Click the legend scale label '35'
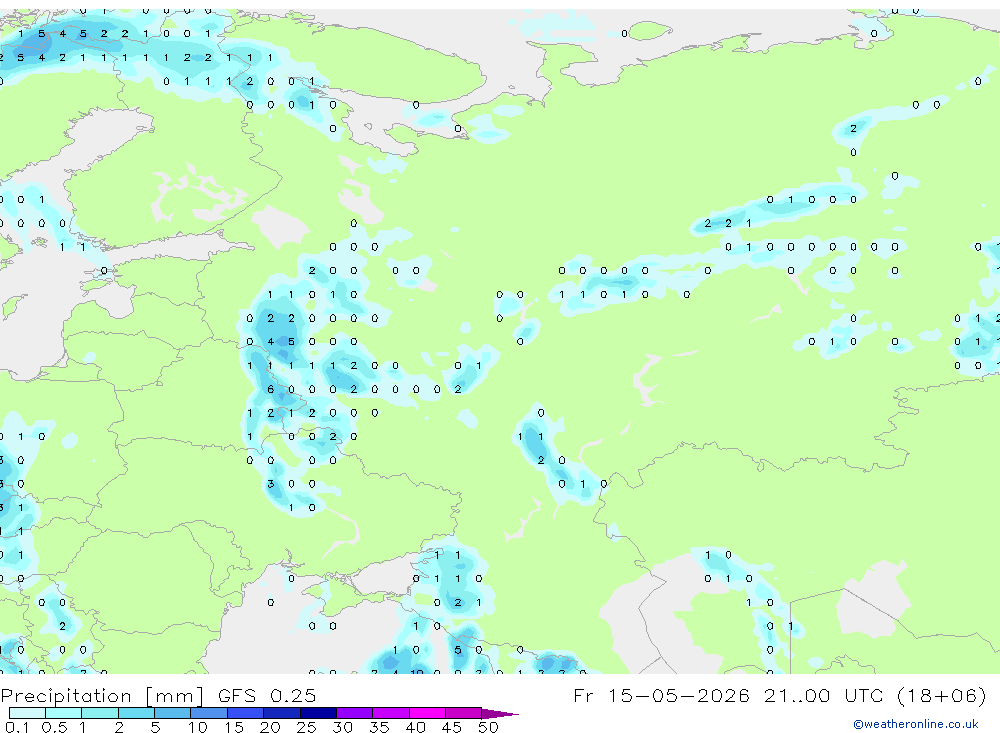Image resolution: width=1000 pixels, height=733 pixels. (379, 727)
